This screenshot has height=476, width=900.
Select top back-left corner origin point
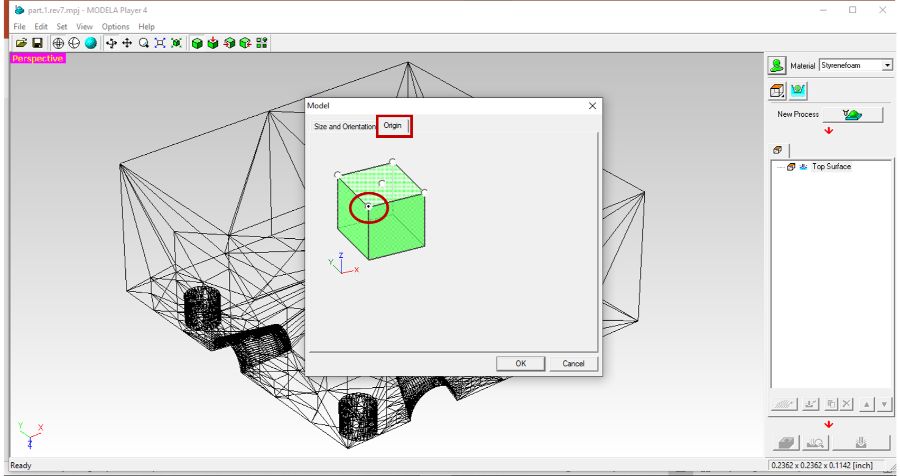pyautogui.click(x=338, y=175)
